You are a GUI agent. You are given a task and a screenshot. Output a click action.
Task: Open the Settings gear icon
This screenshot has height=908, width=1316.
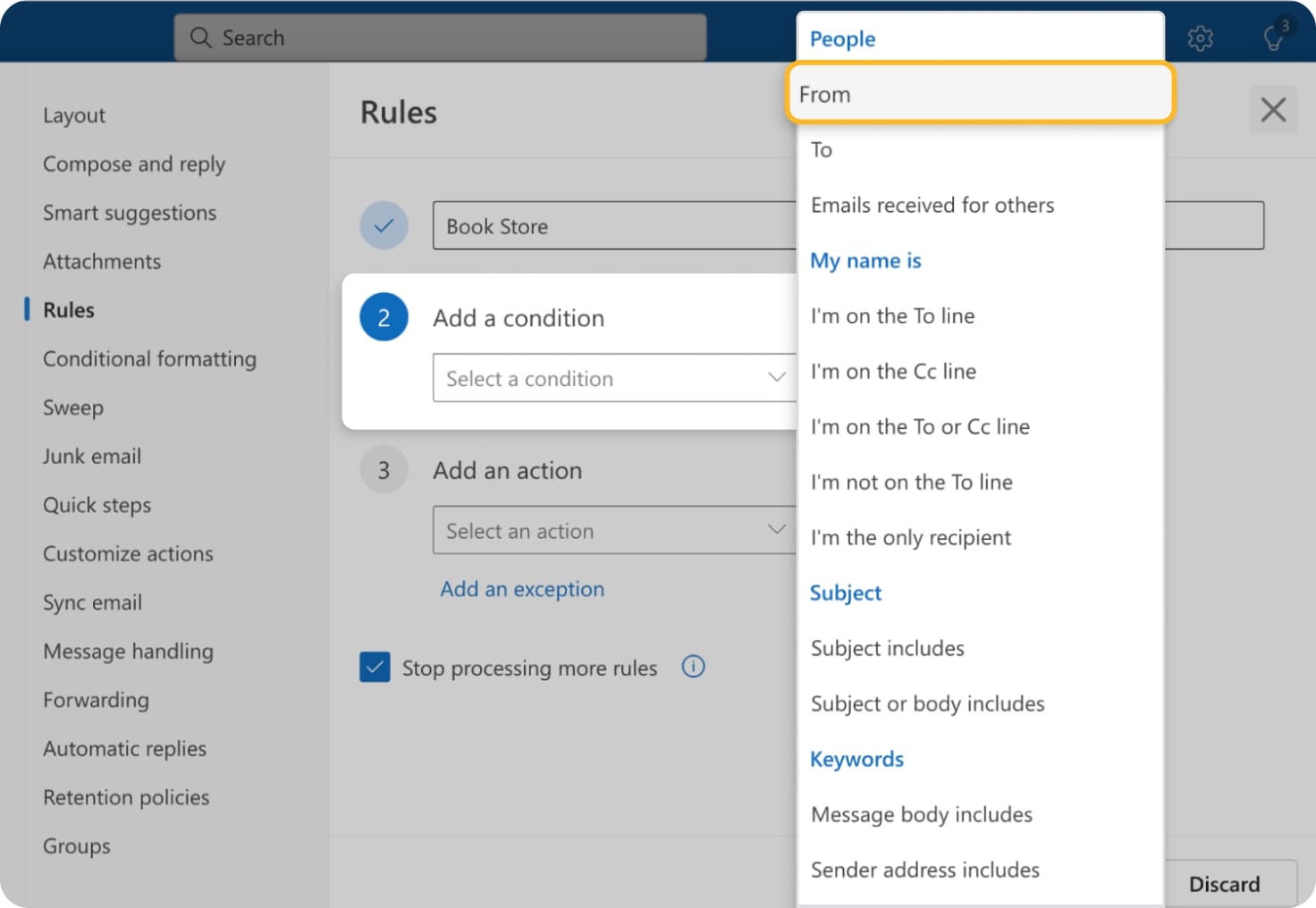[1201, 38]
